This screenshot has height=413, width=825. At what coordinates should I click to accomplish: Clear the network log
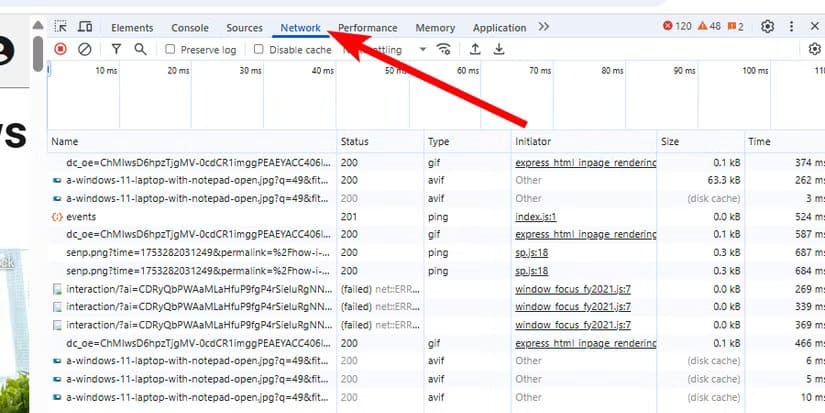click(x=85, y=49)
